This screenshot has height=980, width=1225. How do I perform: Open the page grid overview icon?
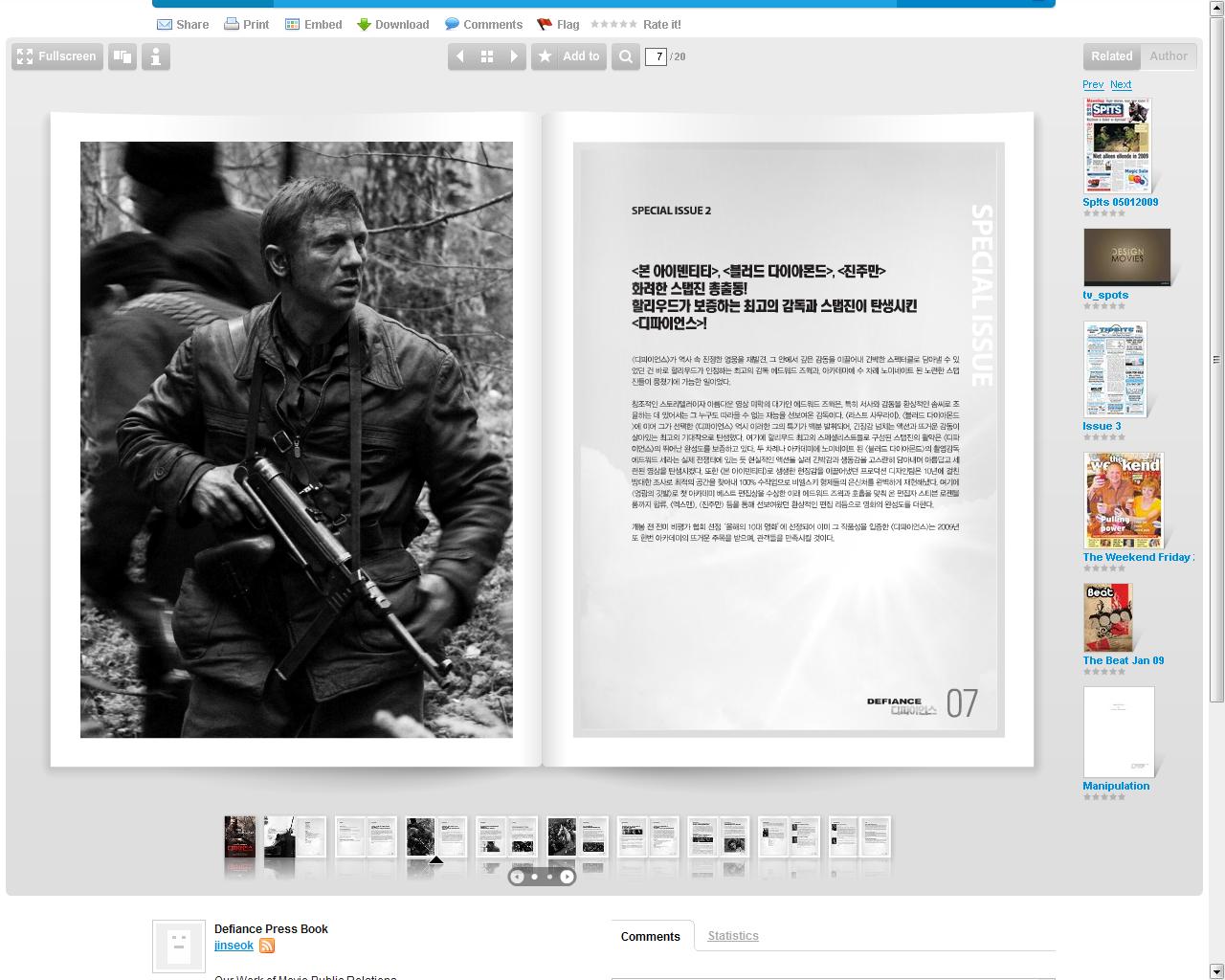[x=487, y=56]
